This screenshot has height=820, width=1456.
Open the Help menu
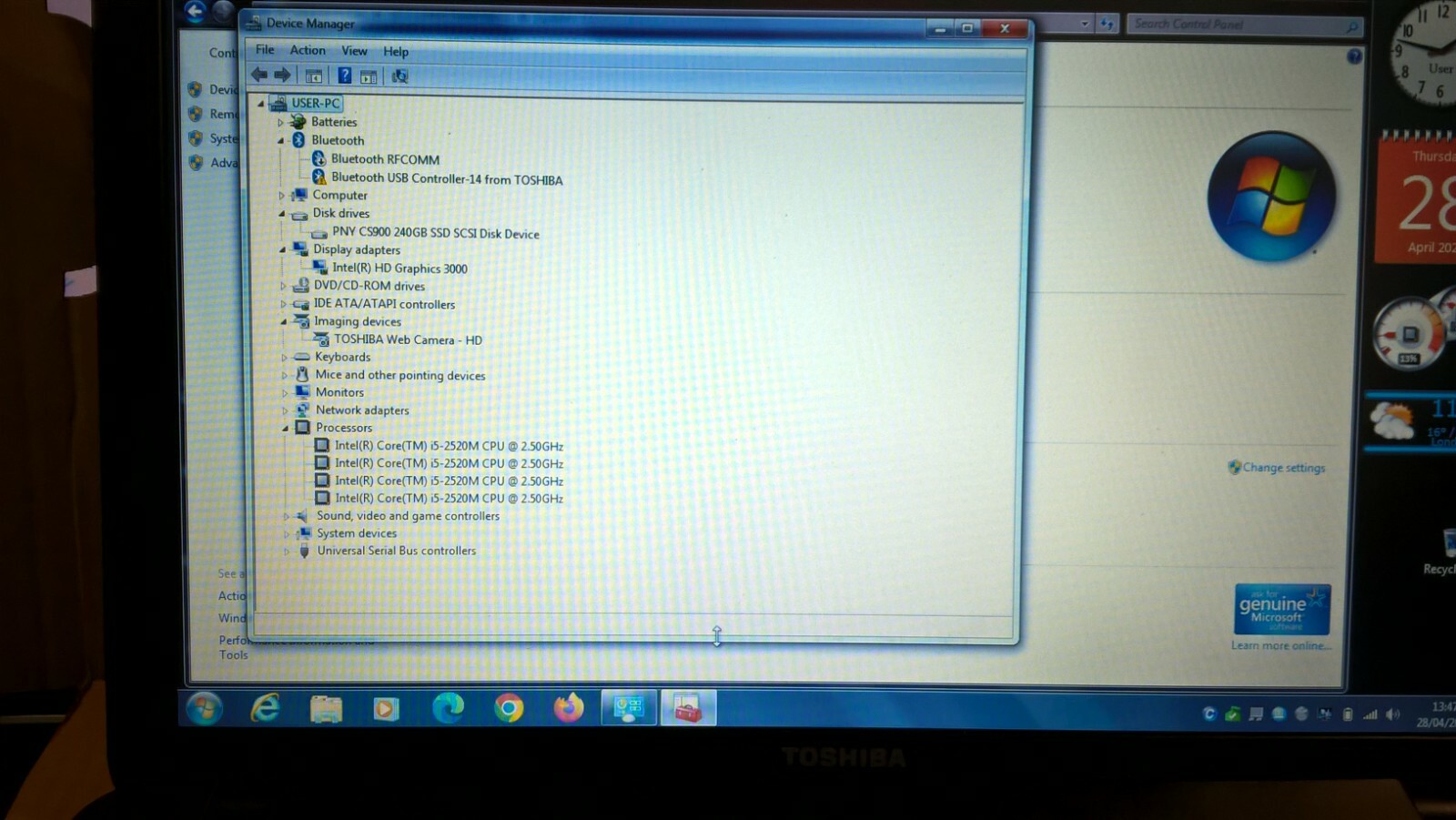(396, 52)
